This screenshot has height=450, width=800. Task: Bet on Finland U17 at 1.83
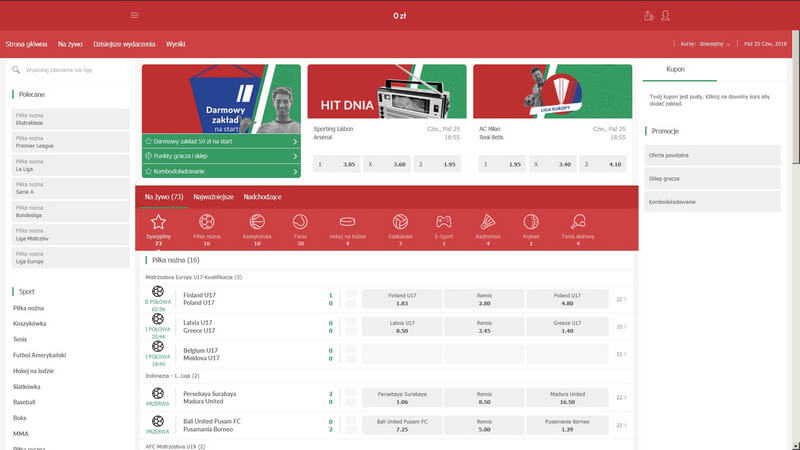click(402, 299)
